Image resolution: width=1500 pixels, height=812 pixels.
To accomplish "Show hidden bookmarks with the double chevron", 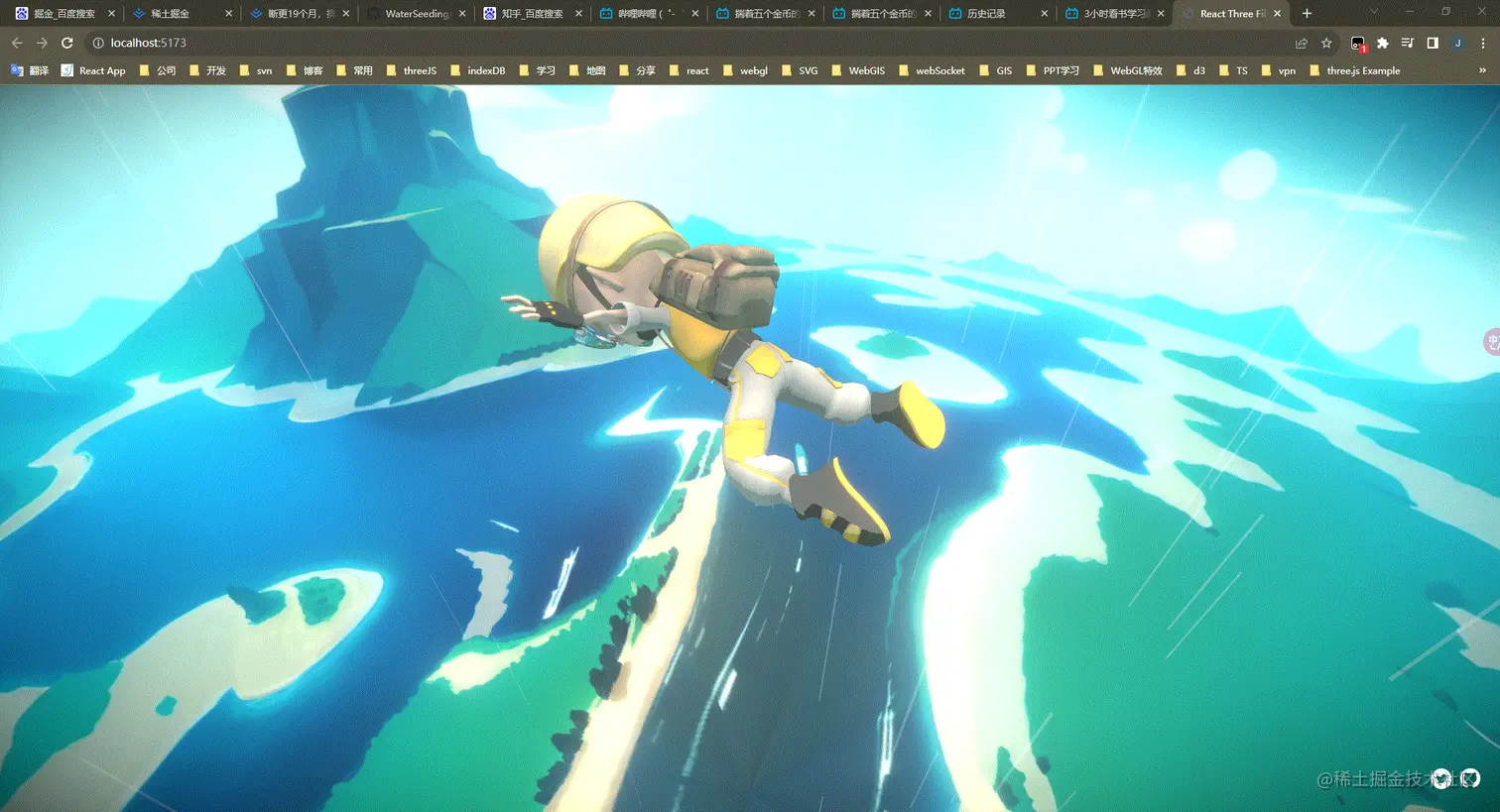I will coord(1482,70).
